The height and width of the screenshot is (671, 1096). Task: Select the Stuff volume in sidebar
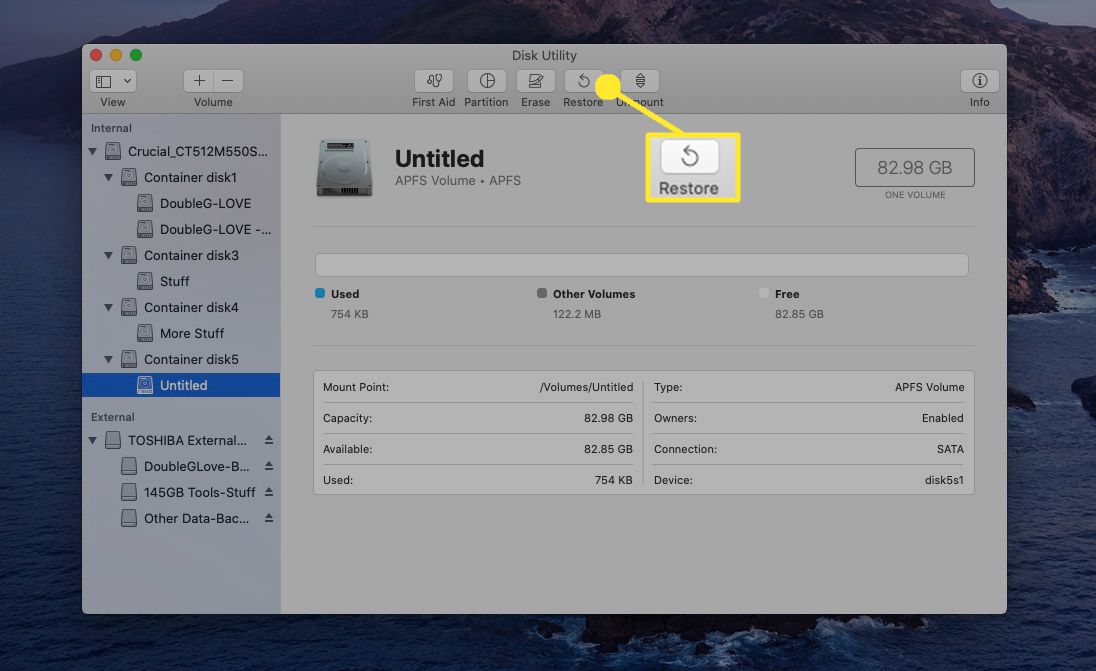point(174,282)
